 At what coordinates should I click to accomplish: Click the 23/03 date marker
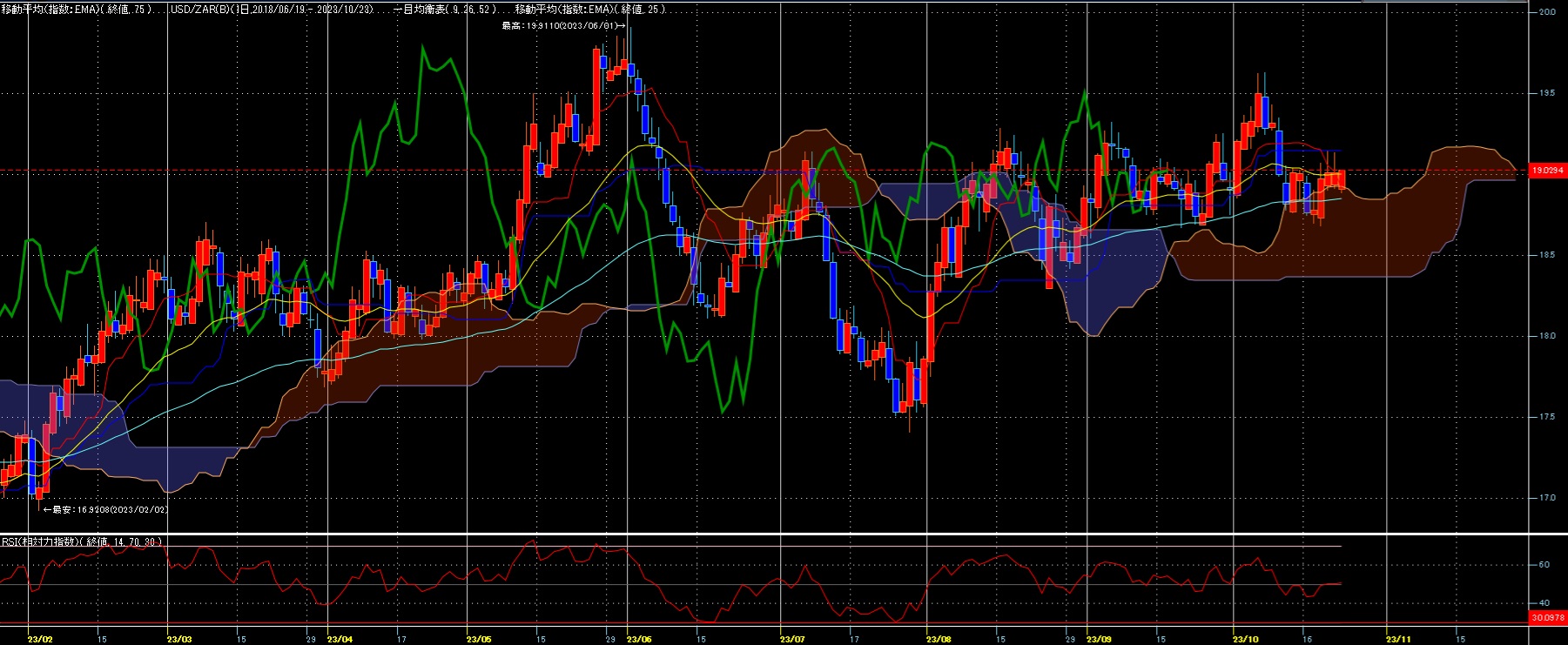[x=179, y=639]
